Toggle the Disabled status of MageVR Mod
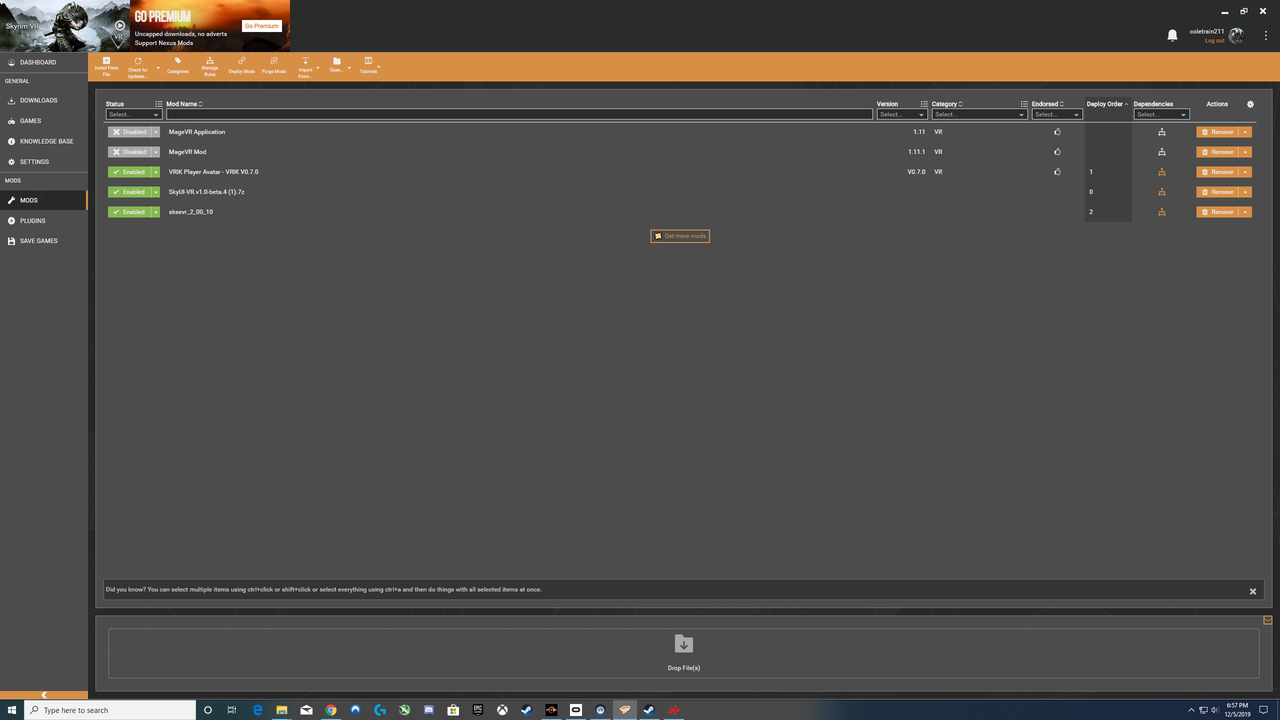 129,152
